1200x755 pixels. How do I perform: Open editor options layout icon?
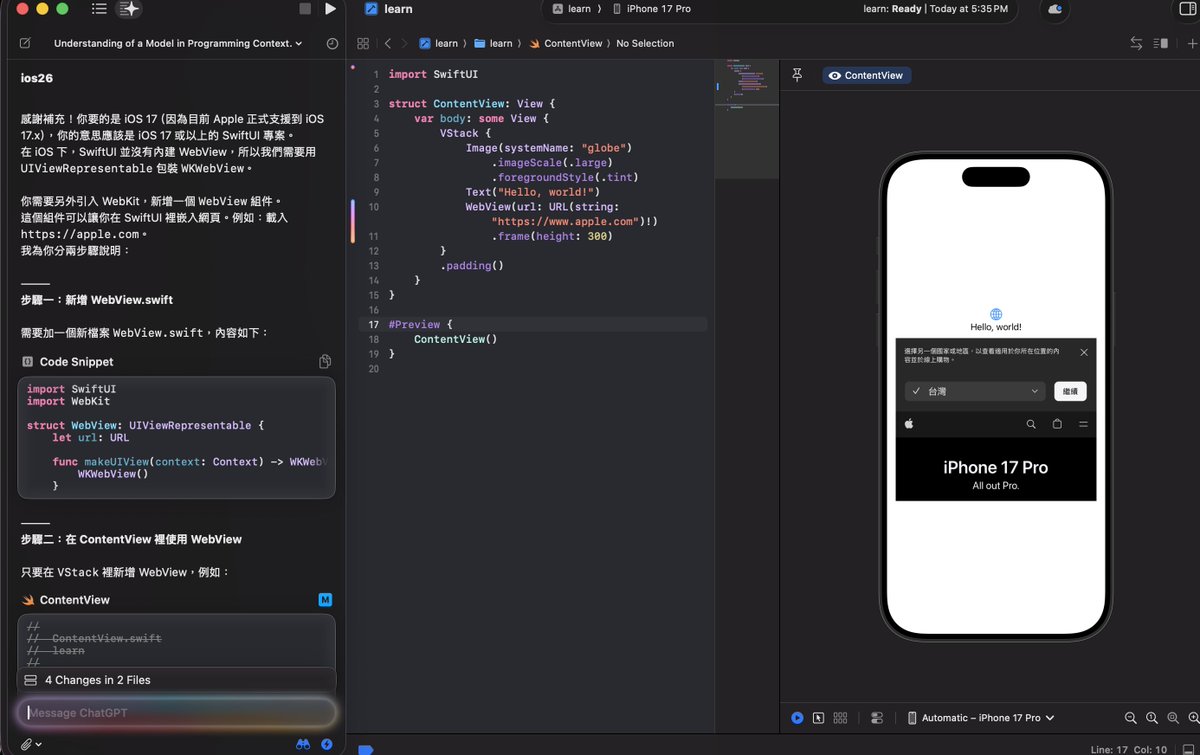1161,44
